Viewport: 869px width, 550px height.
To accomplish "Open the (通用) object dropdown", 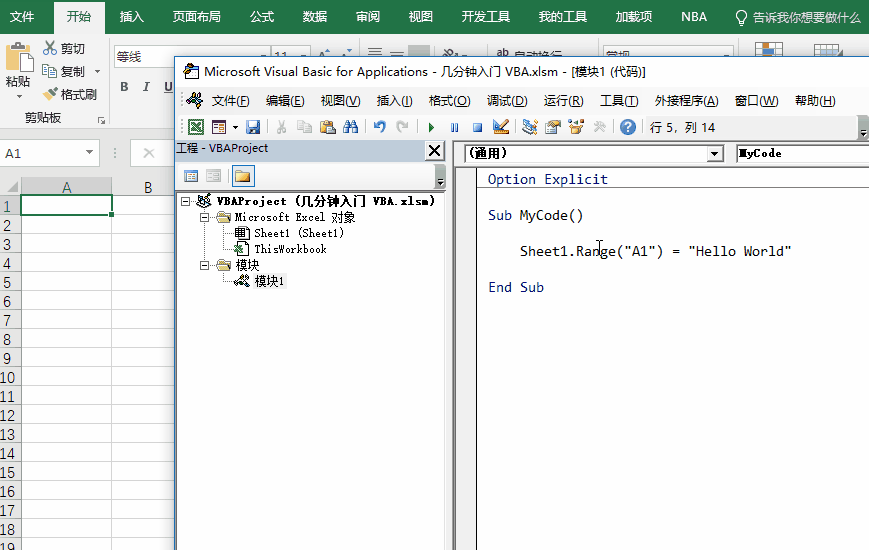I will 714,154.
